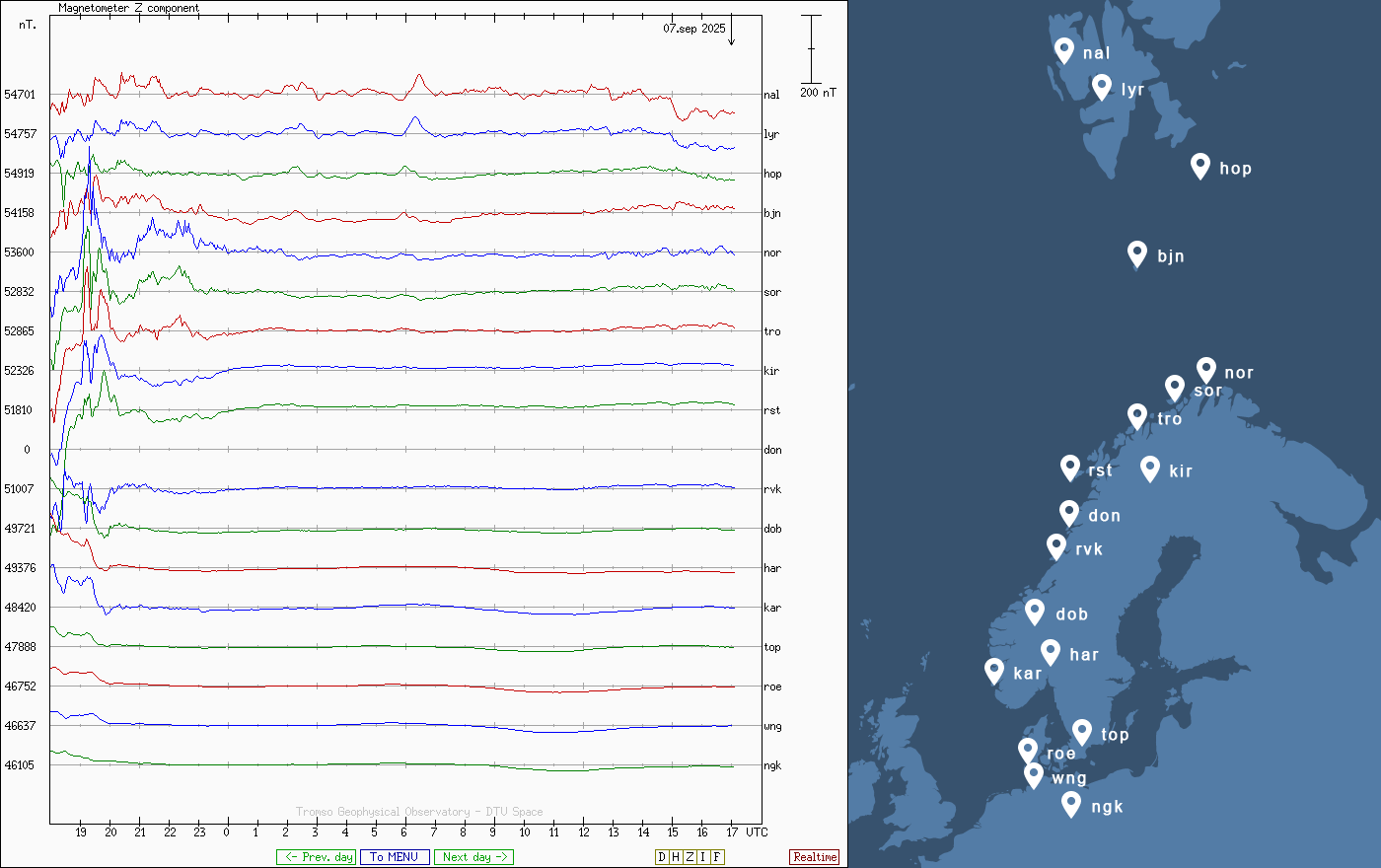Open the Realtime view
Screen dimensions: 1381x868
tap(815, 857)
